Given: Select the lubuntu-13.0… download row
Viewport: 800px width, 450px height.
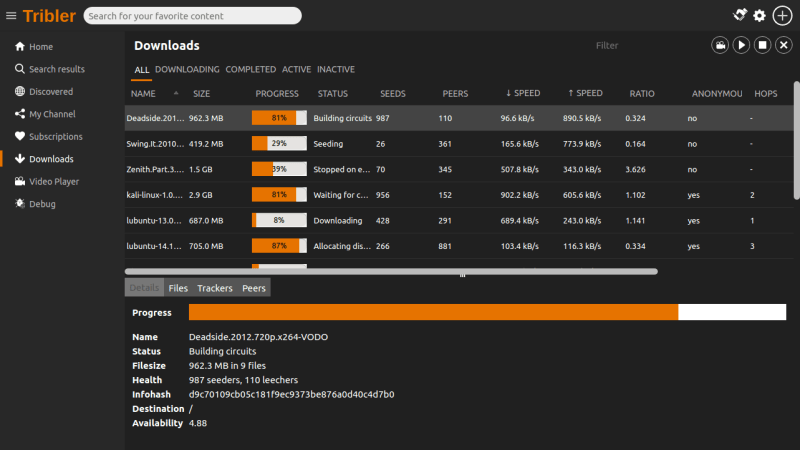Looking at the screenshot, I should (459, 220).
